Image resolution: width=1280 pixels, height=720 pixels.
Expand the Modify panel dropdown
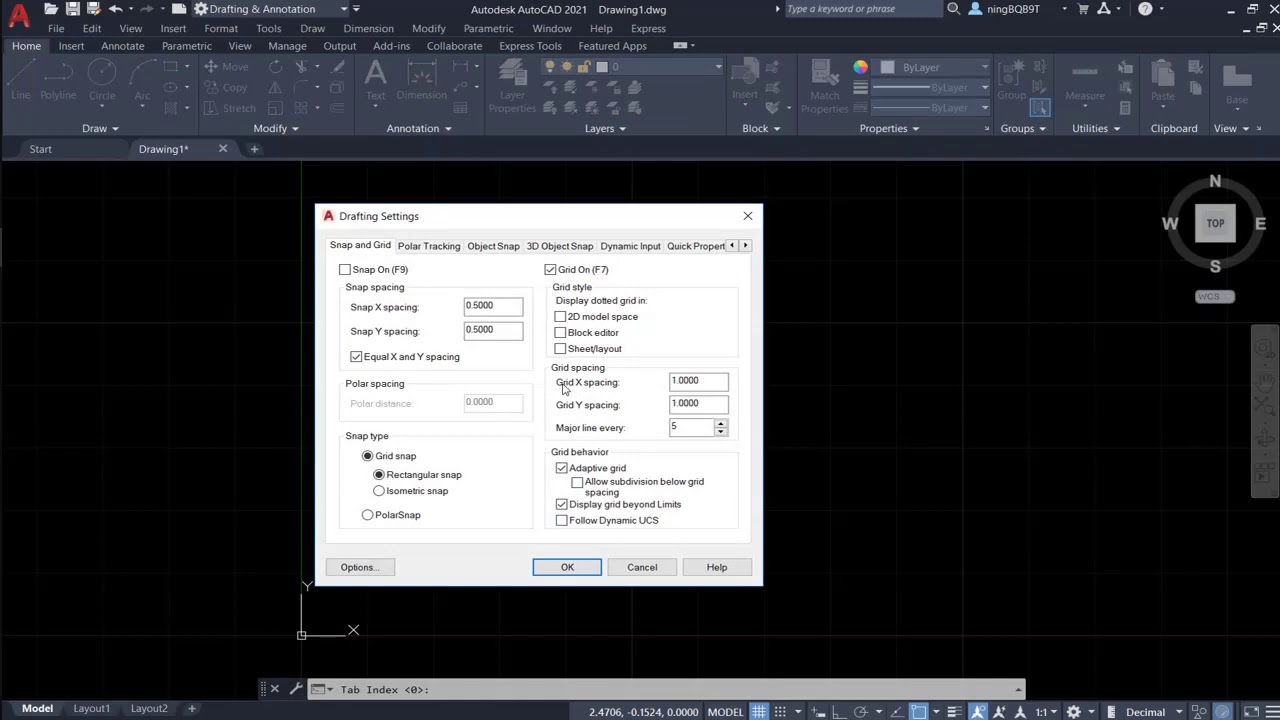pos(276,128)
